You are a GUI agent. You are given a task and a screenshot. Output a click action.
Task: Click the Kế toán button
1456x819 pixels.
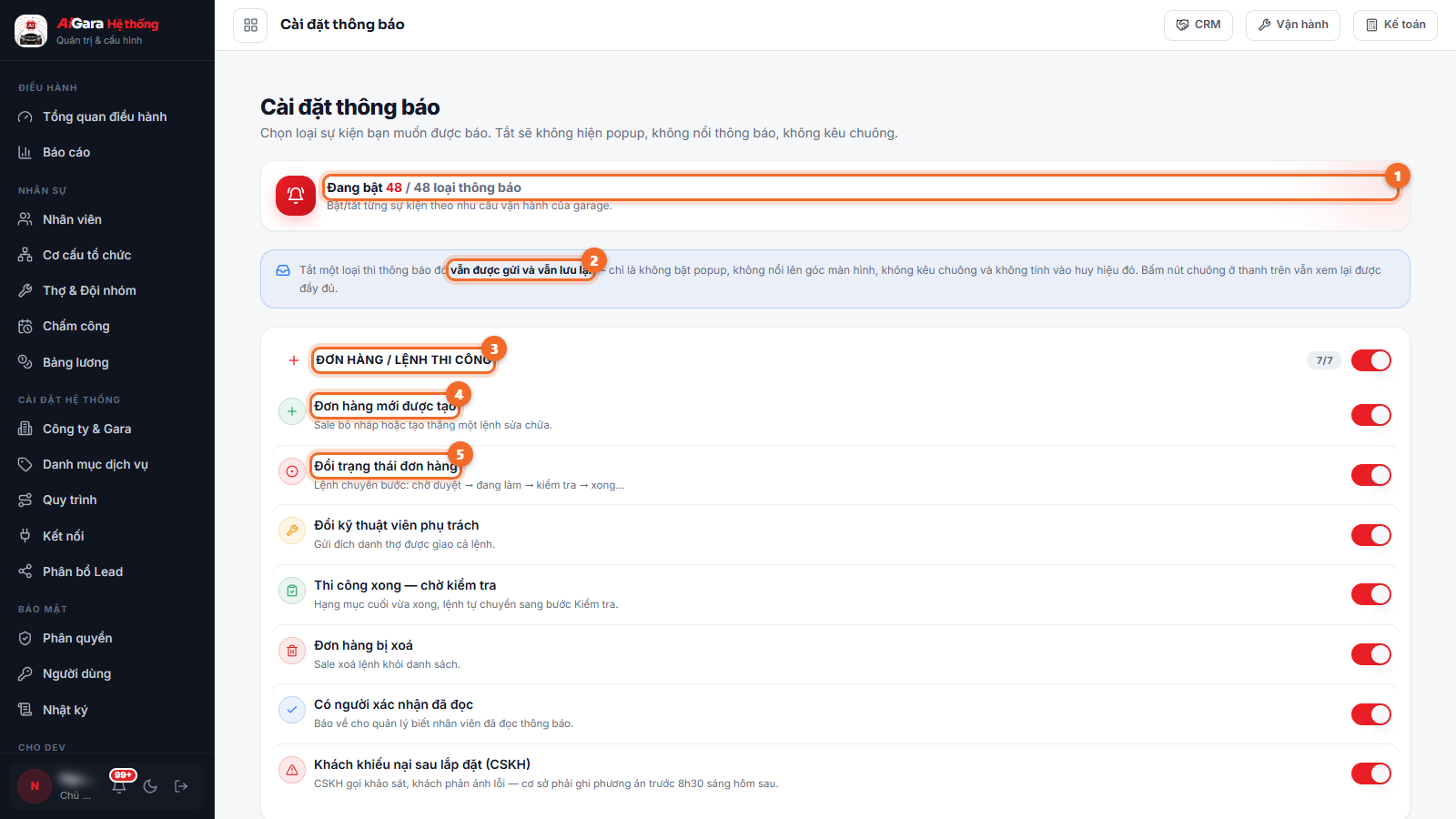click(1395, 25)
